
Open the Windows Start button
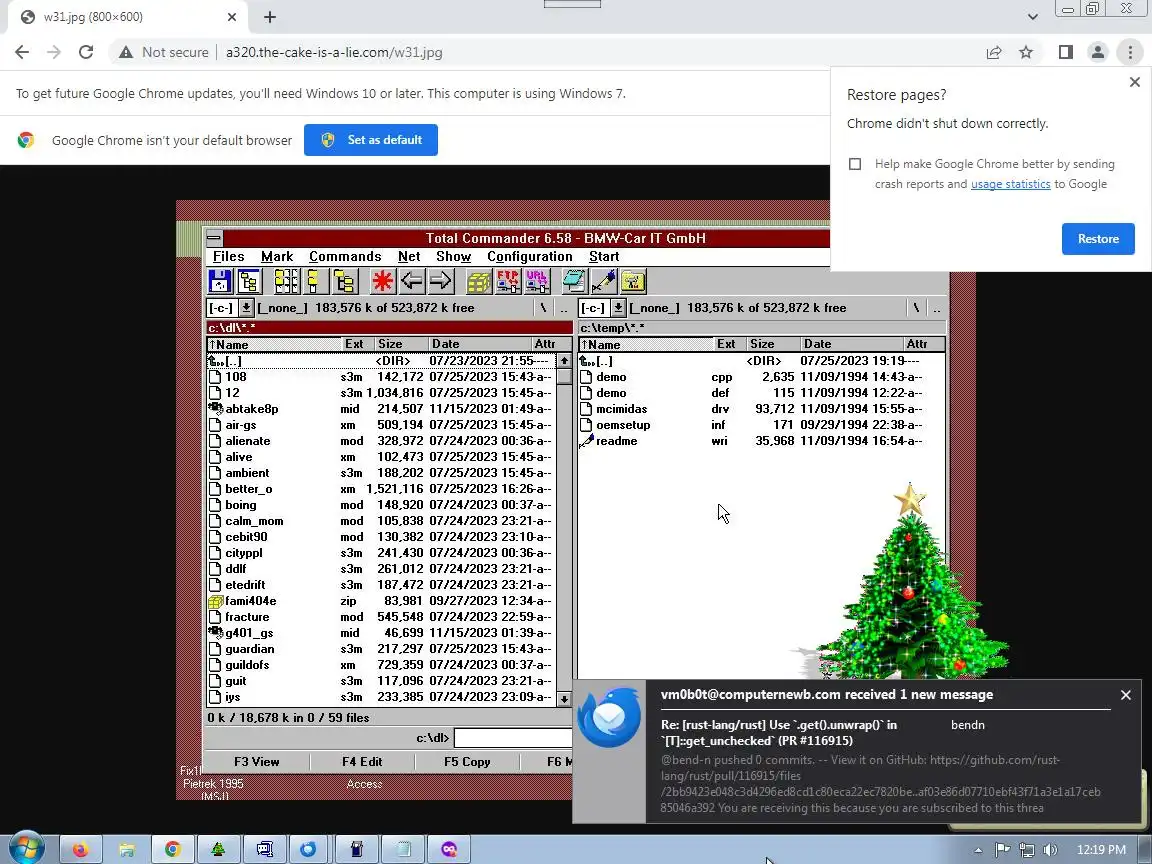[26, 849]
